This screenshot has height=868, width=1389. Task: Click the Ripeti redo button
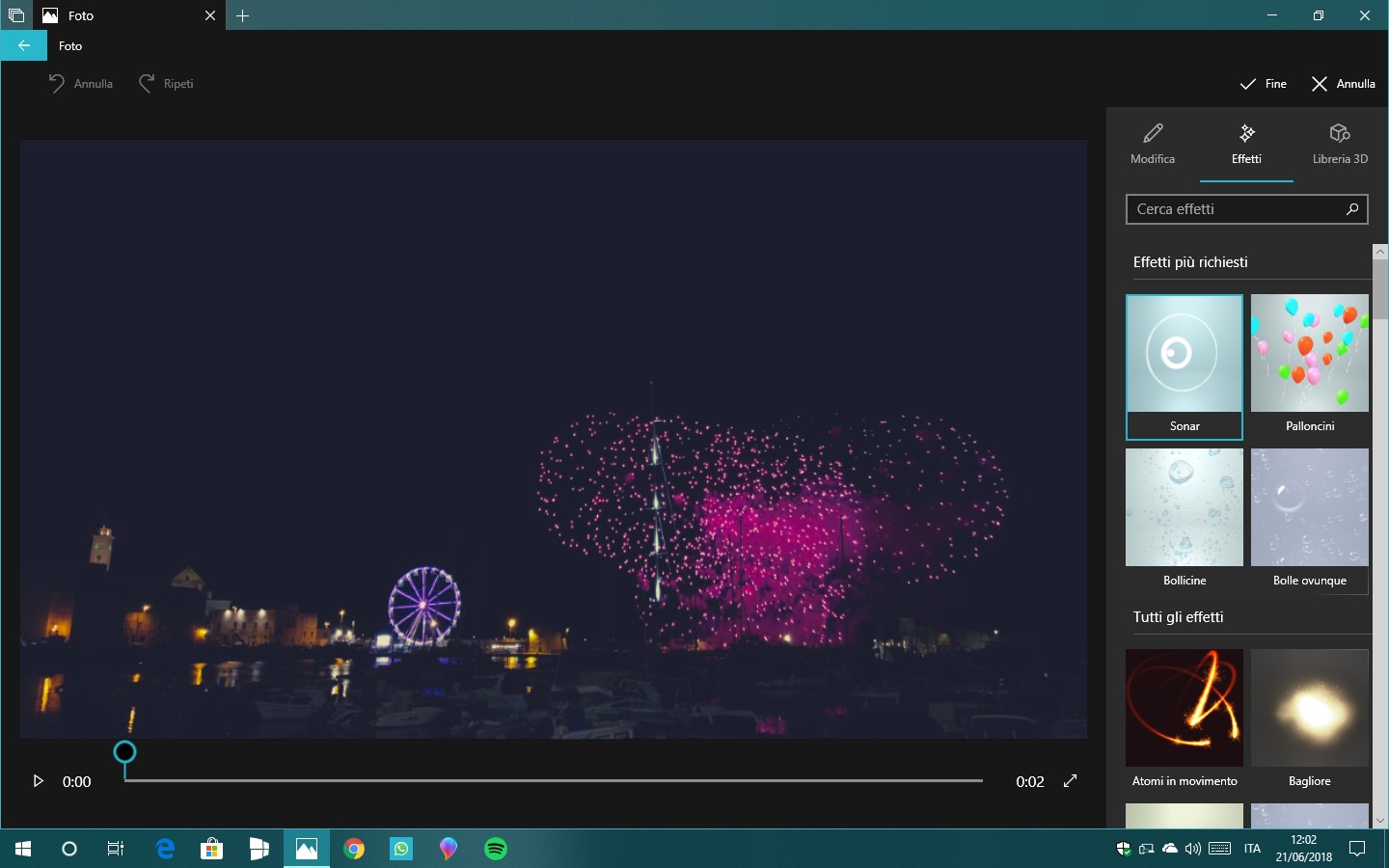pos(166,84)
